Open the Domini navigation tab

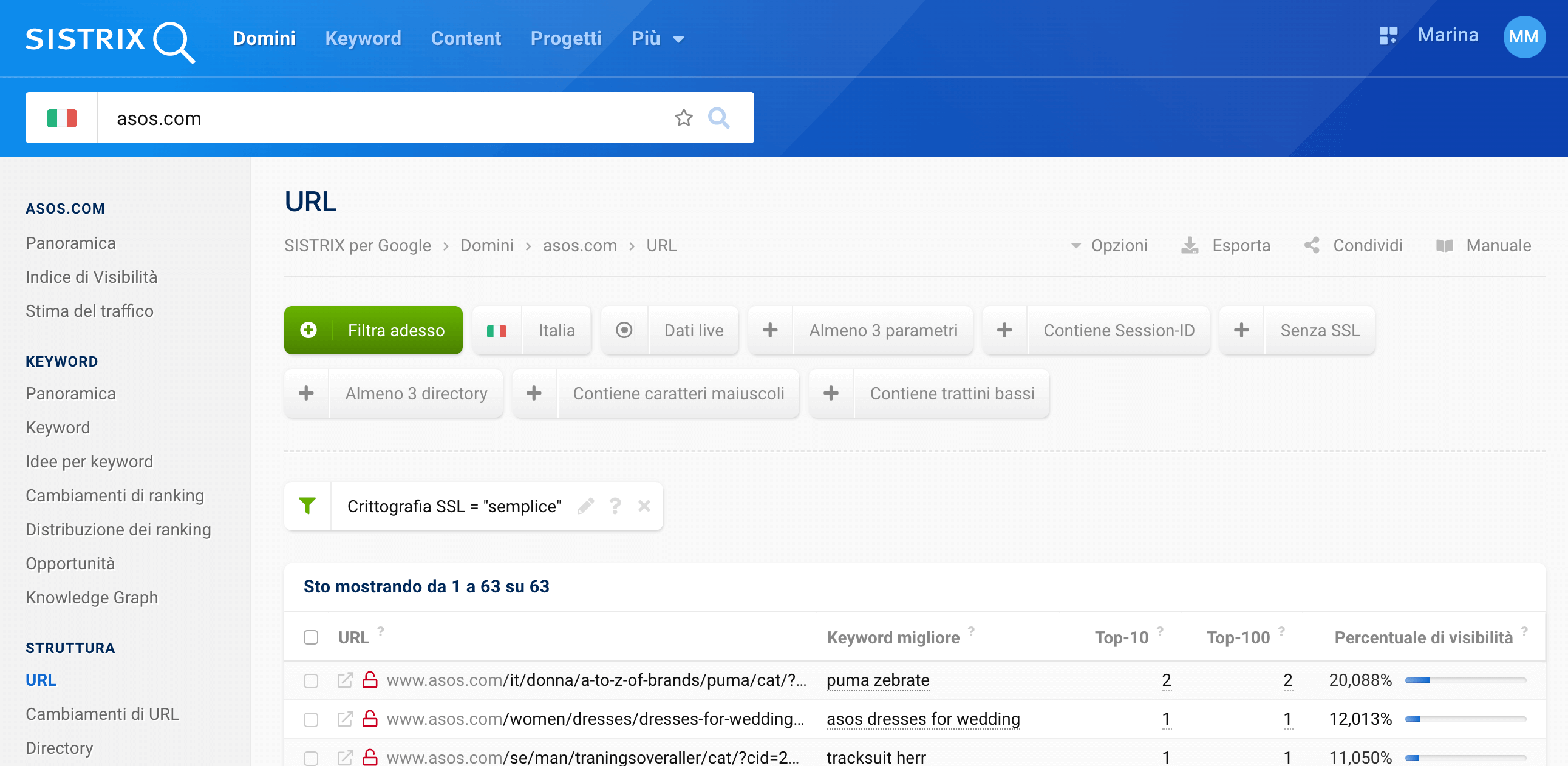tap(264, 38)
